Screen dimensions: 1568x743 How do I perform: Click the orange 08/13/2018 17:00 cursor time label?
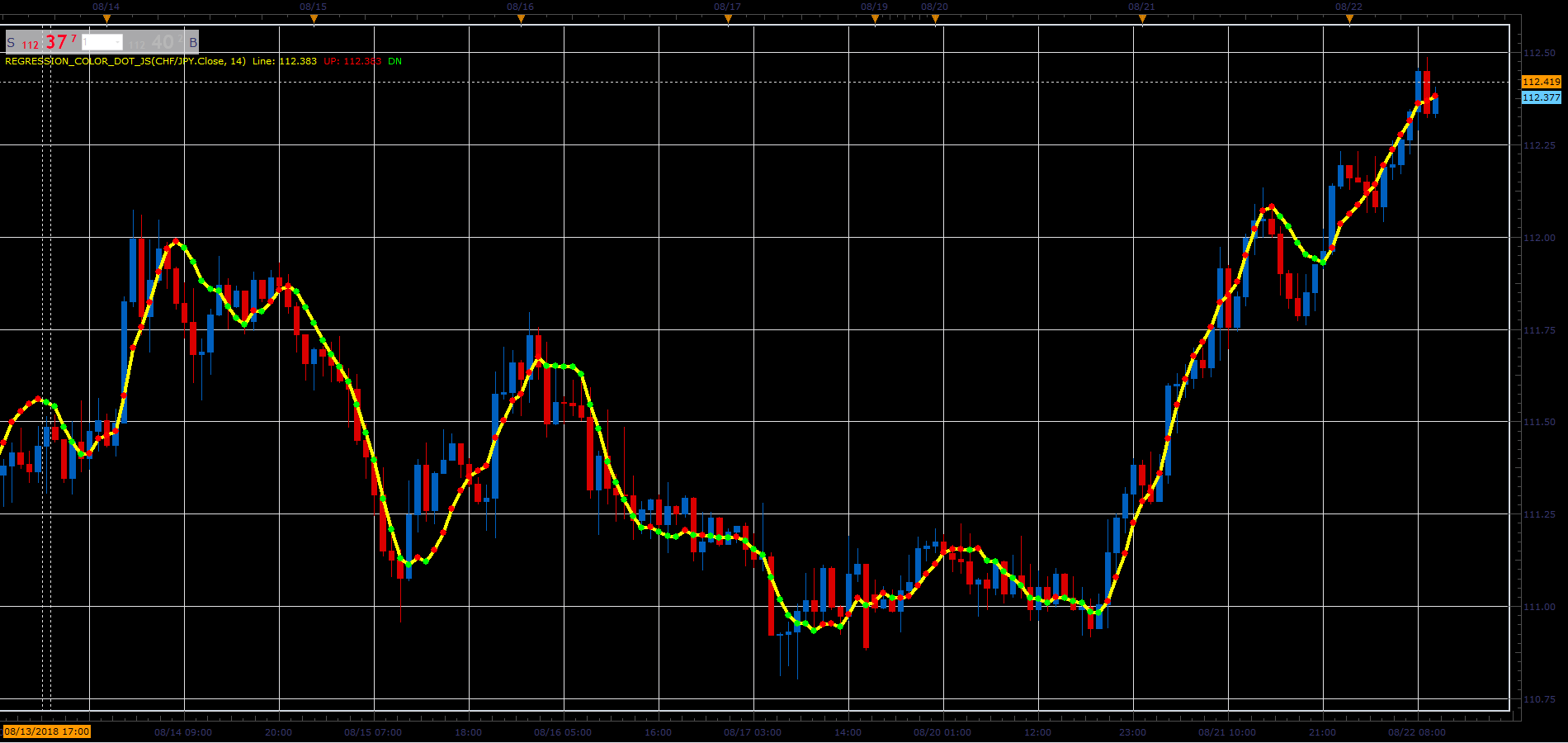(47, 731)
